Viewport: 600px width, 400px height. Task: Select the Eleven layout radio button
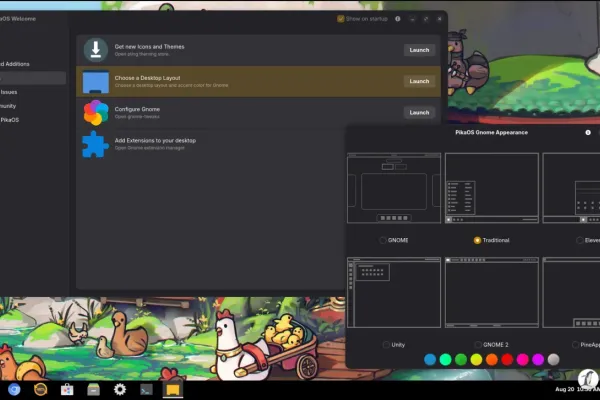coord(579,240)
